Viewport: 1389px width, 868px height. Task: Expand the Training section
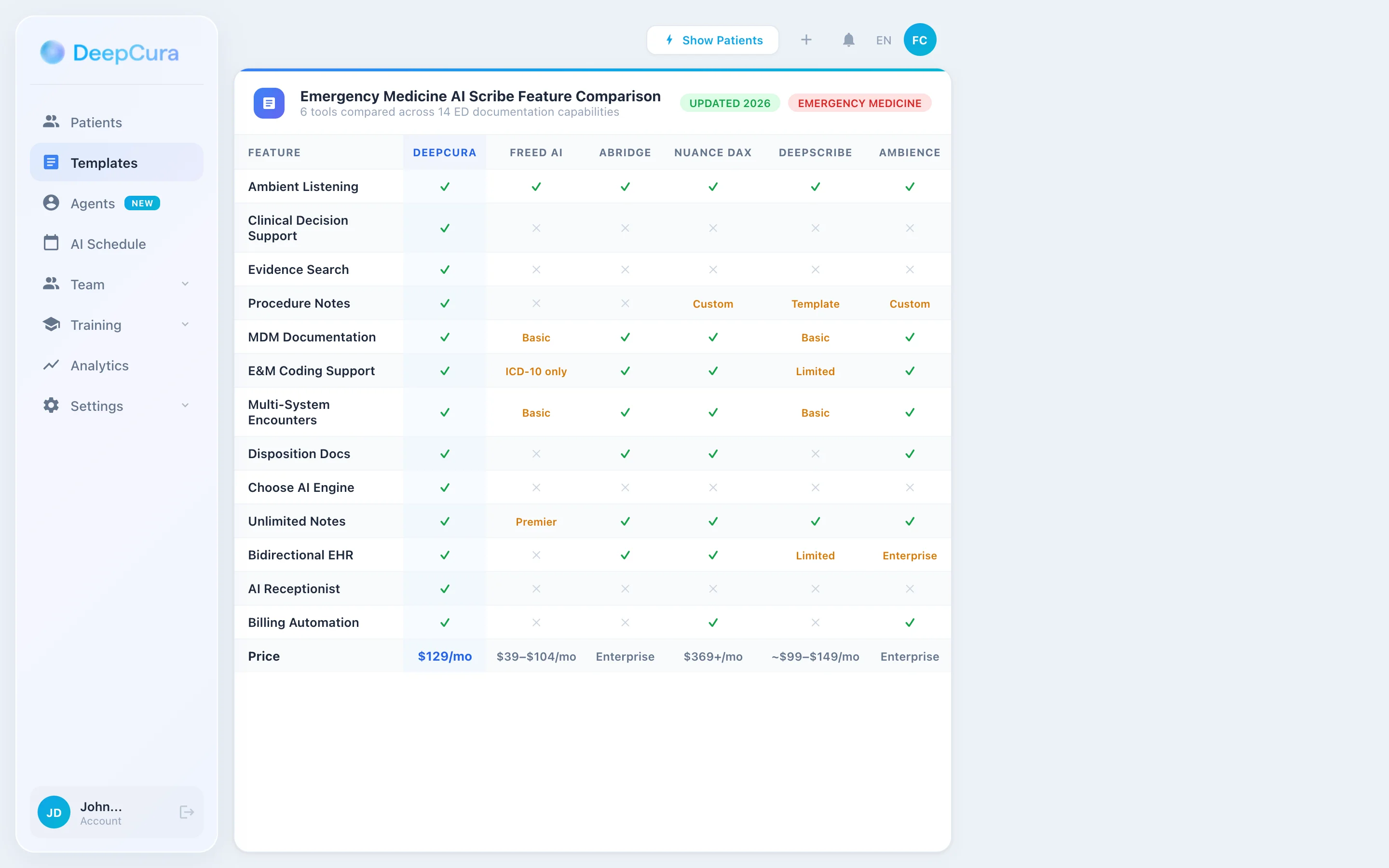(185, 325)
